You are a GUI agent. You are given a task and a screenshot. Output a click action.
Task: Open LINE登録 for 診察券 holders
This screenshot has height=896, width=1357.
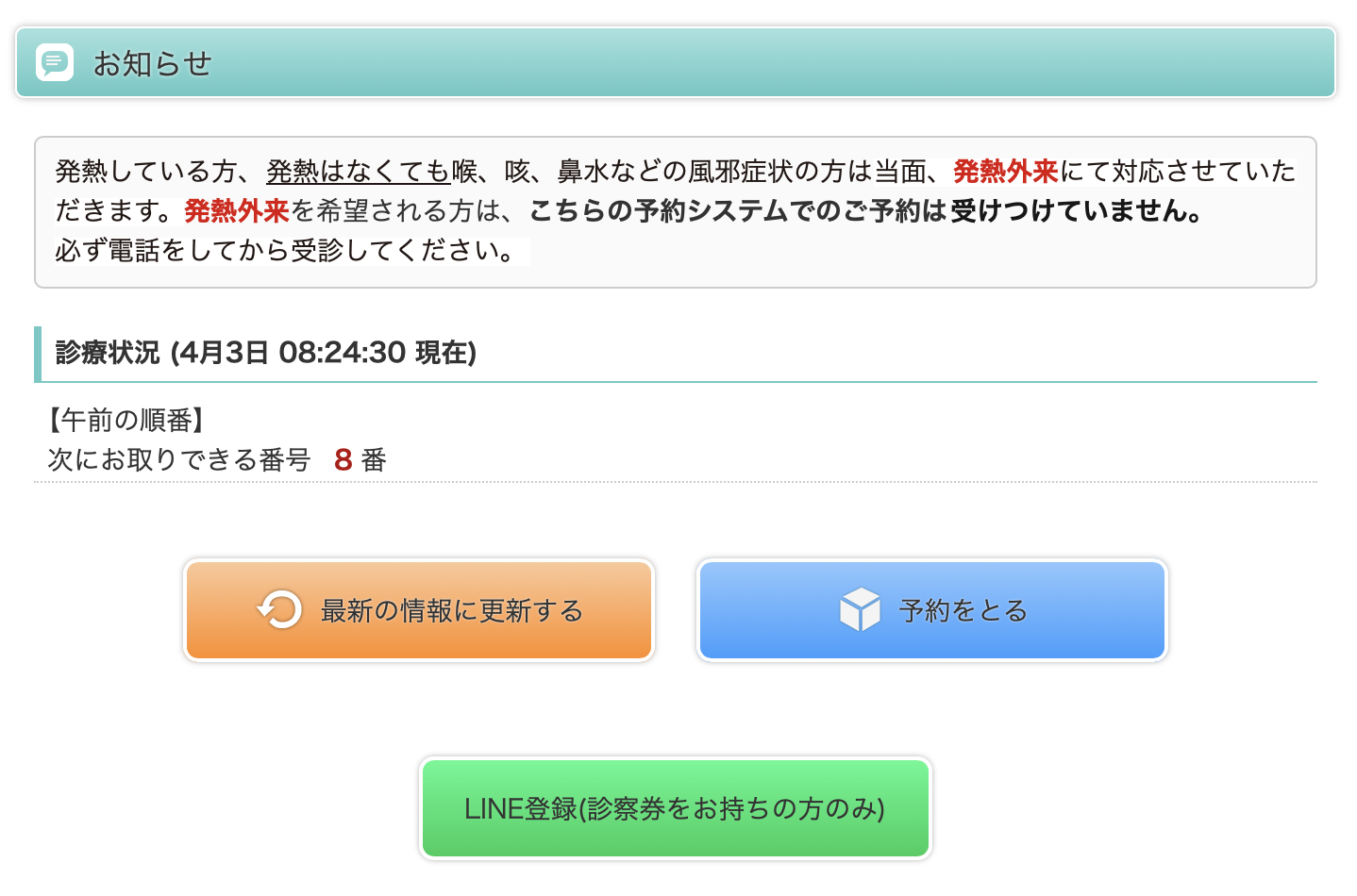tap(675, 808)
